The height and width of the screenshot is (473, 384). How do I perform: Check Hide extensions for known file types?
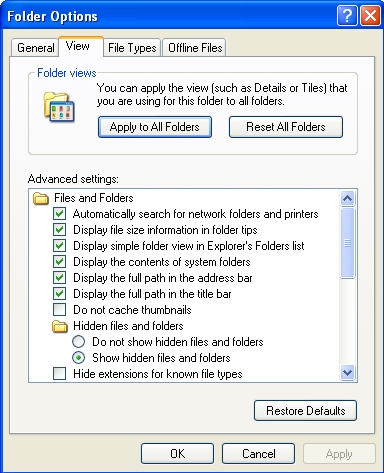point(59,374)
